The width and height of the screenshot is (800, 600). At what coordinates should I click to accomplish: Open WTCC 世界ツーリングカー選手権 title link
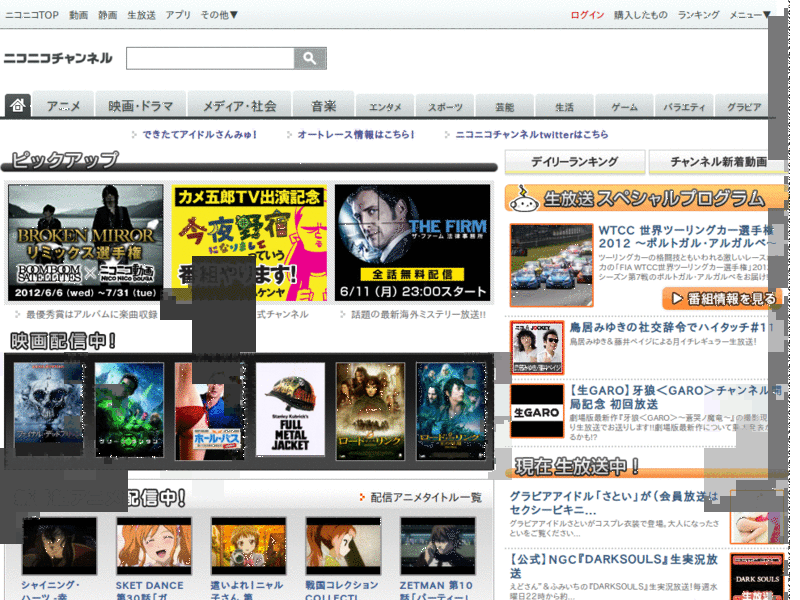(686, 237)
